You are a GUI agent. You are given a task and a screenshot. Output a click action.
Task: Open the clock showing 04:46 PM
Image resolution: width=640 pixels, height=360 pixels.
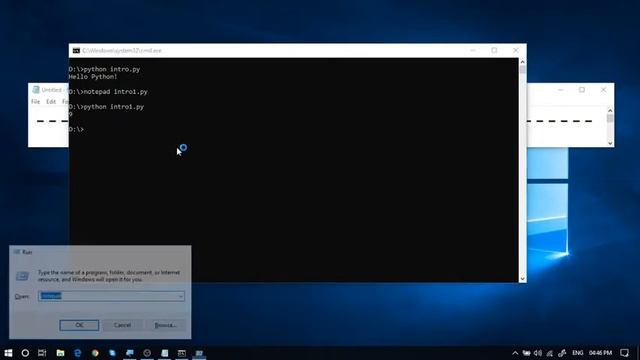point(600,353)
